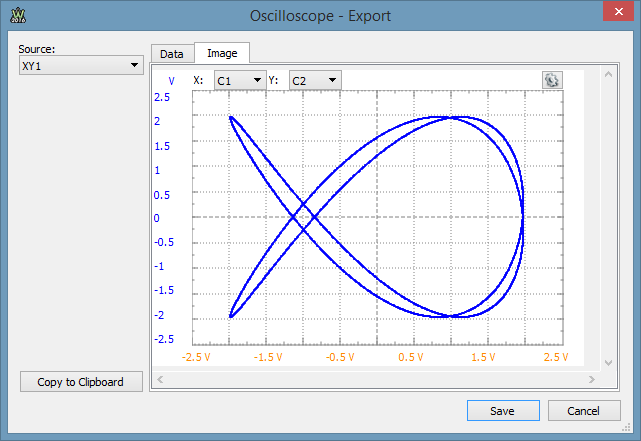Click the vertical scrollbar up arrow
Viewport: 641px width, 441px height.
tap(608, 74)
